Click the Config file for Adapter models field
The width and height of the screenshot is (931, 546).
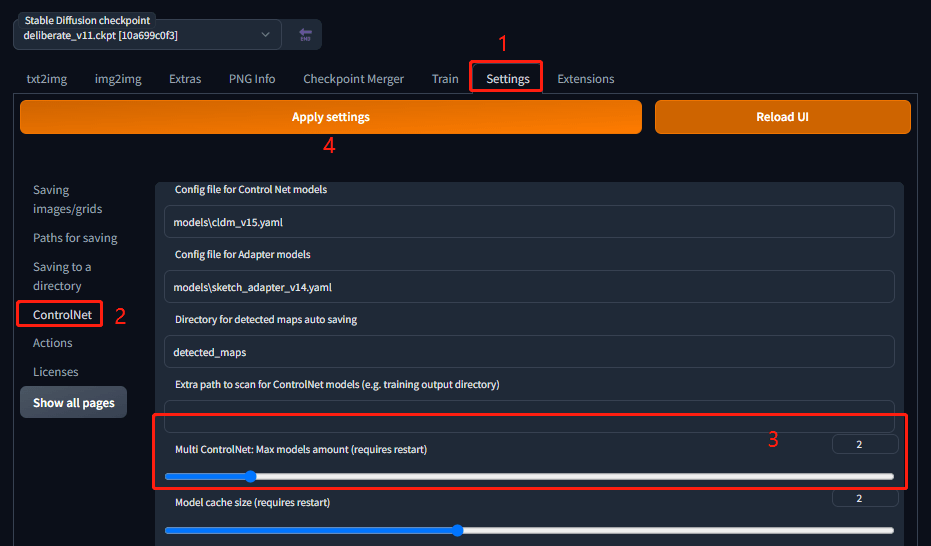click(x=529, y=287)
